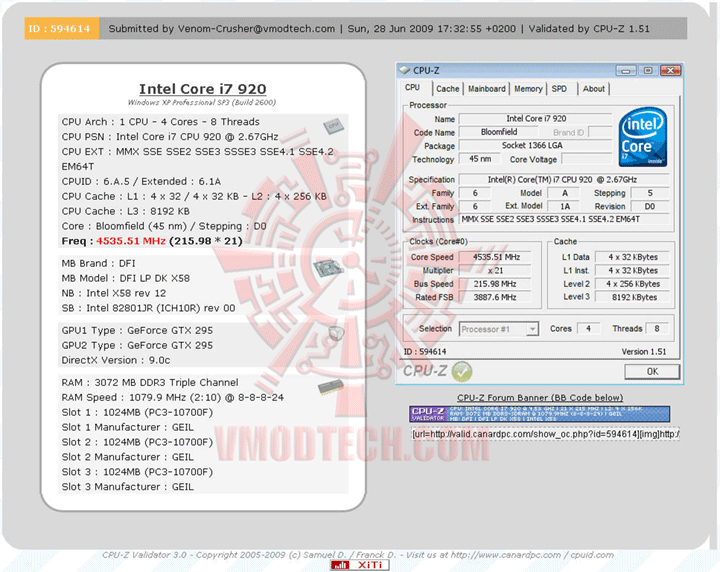Switch to the Cache tab
Screen dimensions: 720x572
point(448,89)
